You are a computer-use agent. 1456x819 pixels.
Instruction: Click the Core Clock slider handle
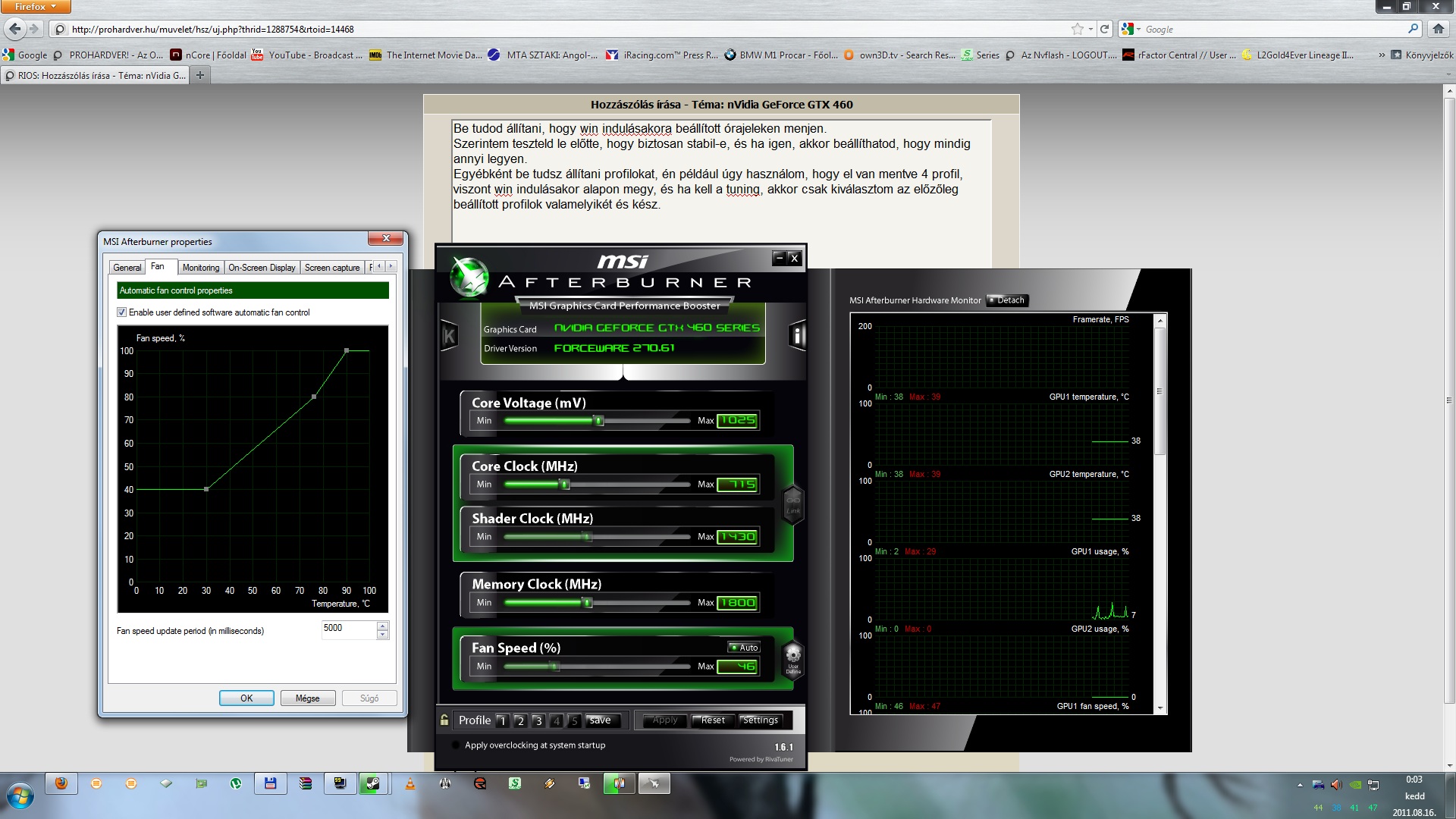click(563, 485)
